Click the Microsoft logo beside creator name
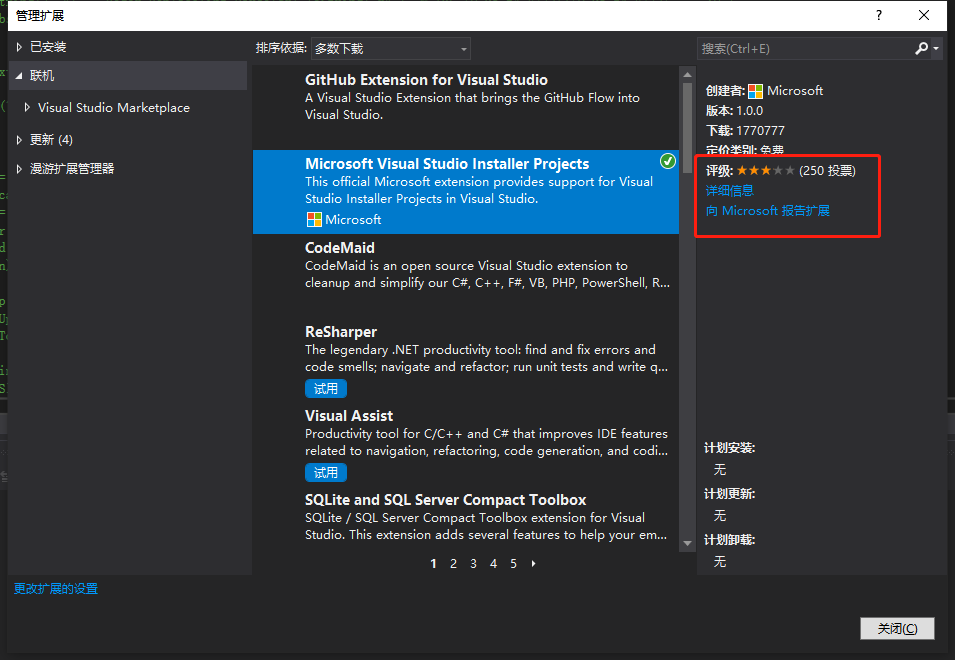The height and width of the screenshot is (660, 955). coord(755,91)
